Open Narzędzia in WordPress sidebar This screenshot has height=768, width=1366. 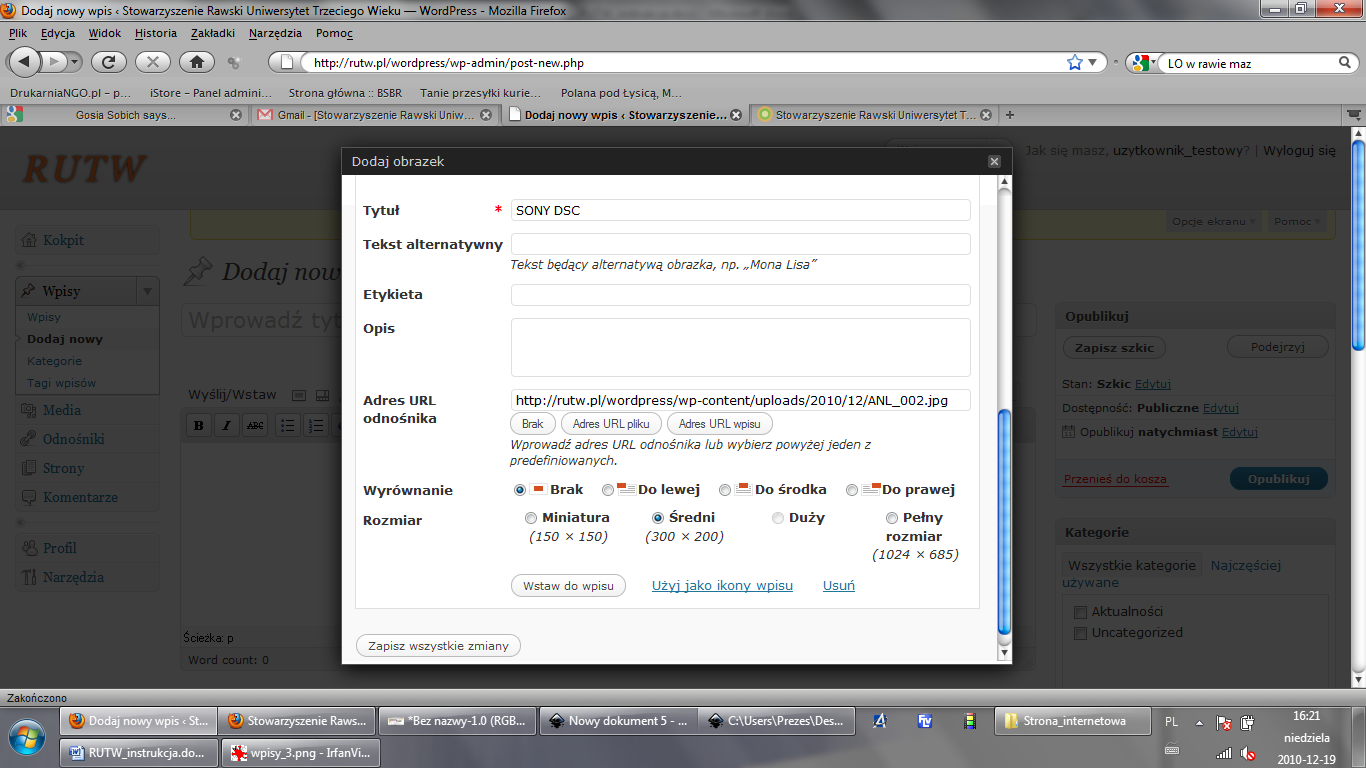(73, 577)
